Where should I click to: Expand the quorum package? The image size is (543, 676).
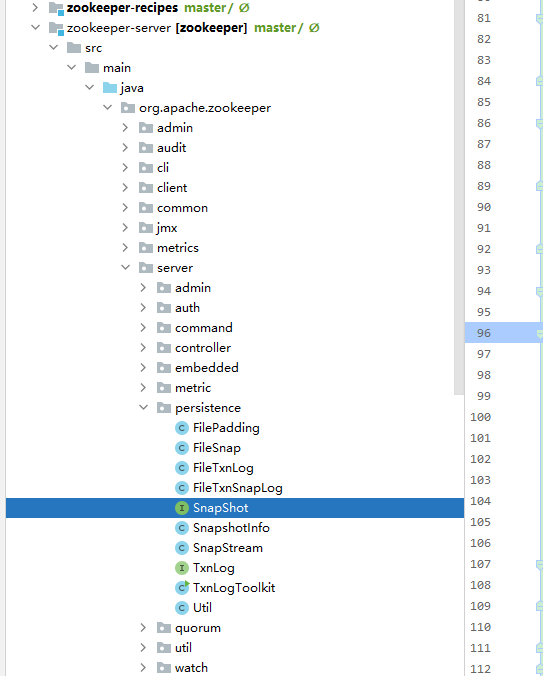point(144,628)
